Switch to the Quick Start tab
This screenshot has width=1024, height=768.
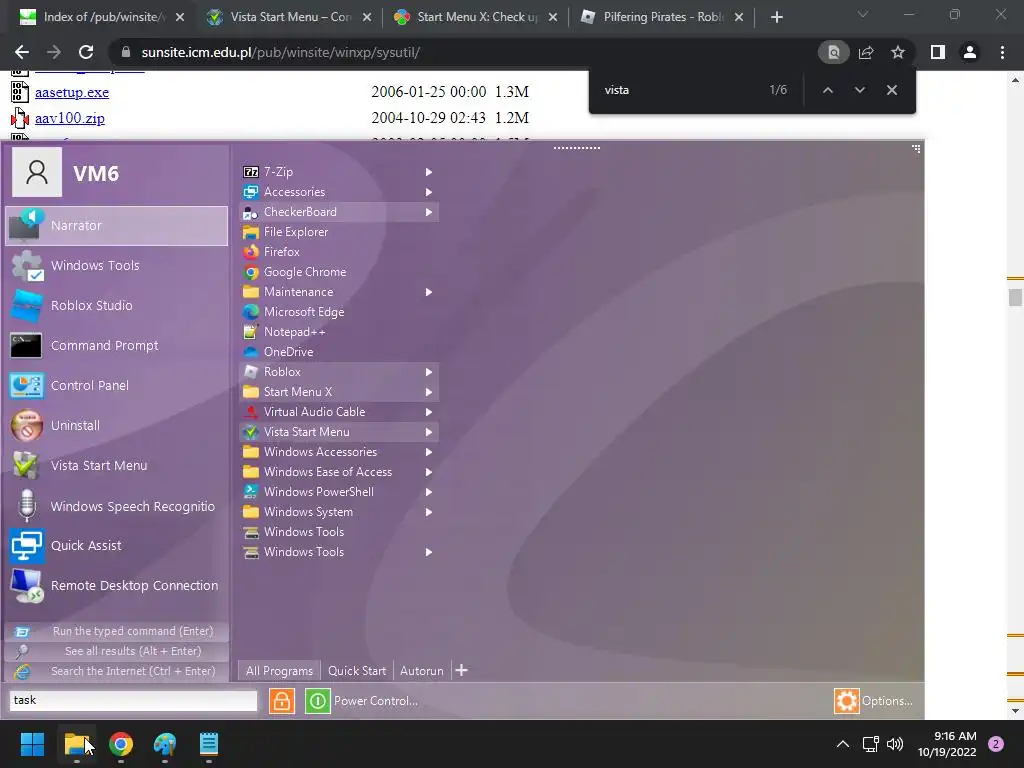pyautogui.click(x=357, y=671)
